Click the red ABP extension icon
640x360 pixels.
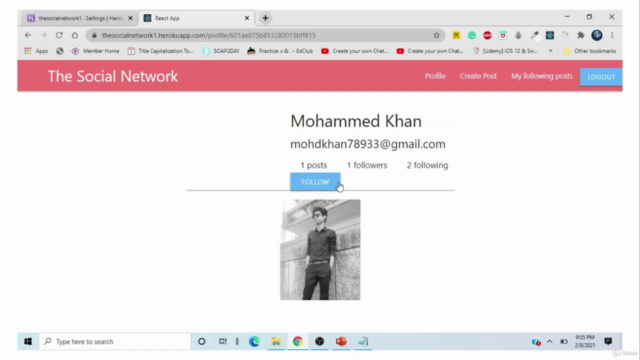tap(487, 36)
